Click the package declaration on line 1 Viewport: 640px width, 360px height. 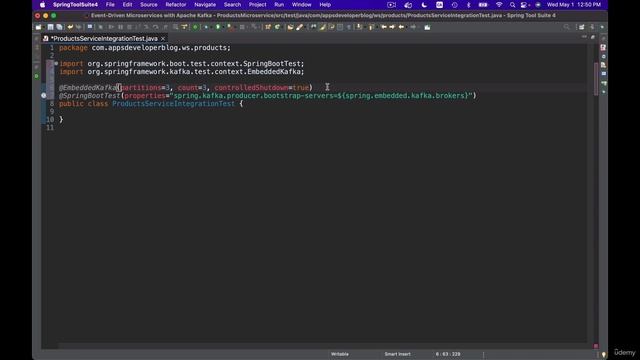coord(145,48)
